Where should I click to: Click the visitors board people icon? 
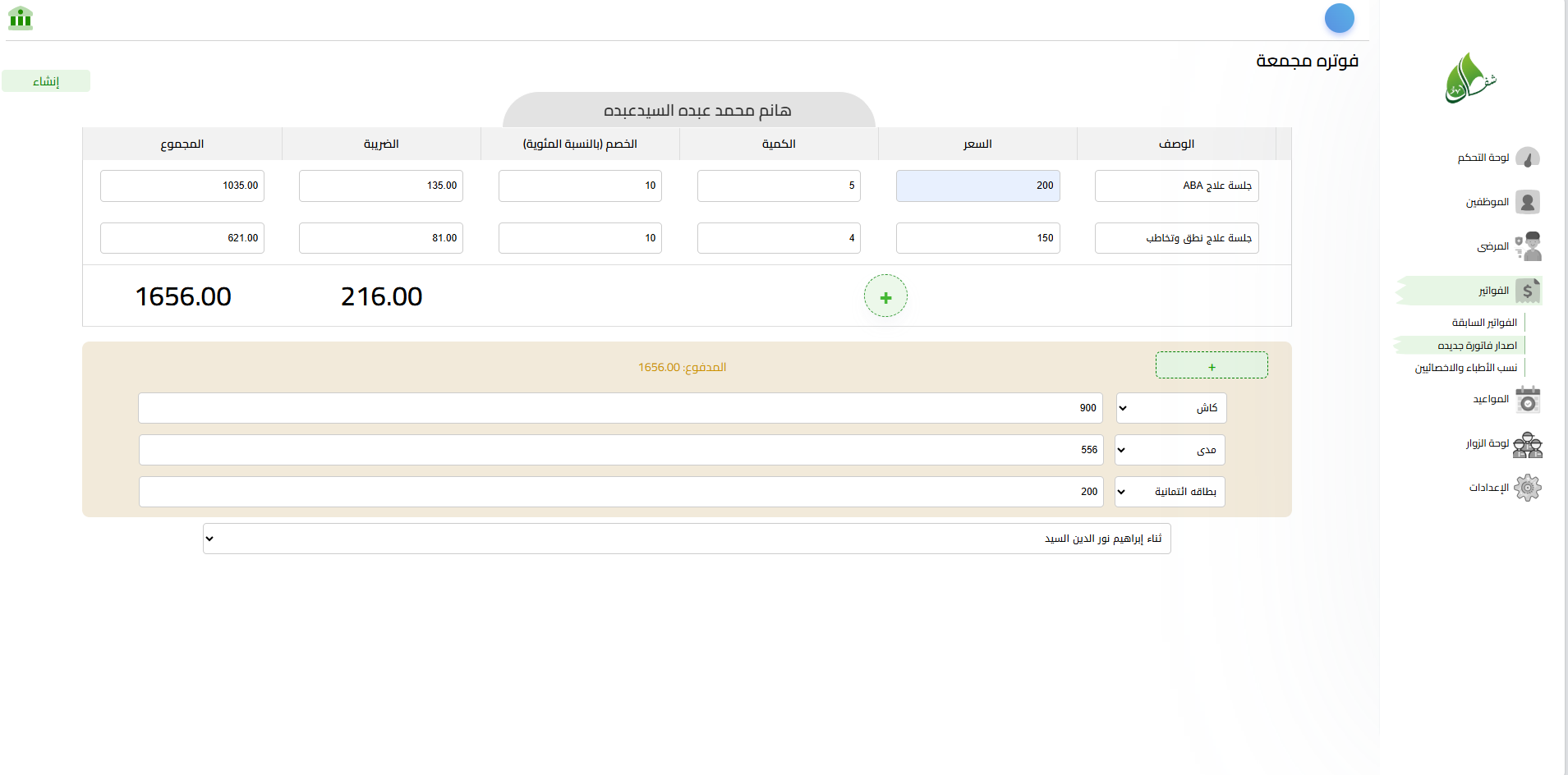(x=1527, y=444)
